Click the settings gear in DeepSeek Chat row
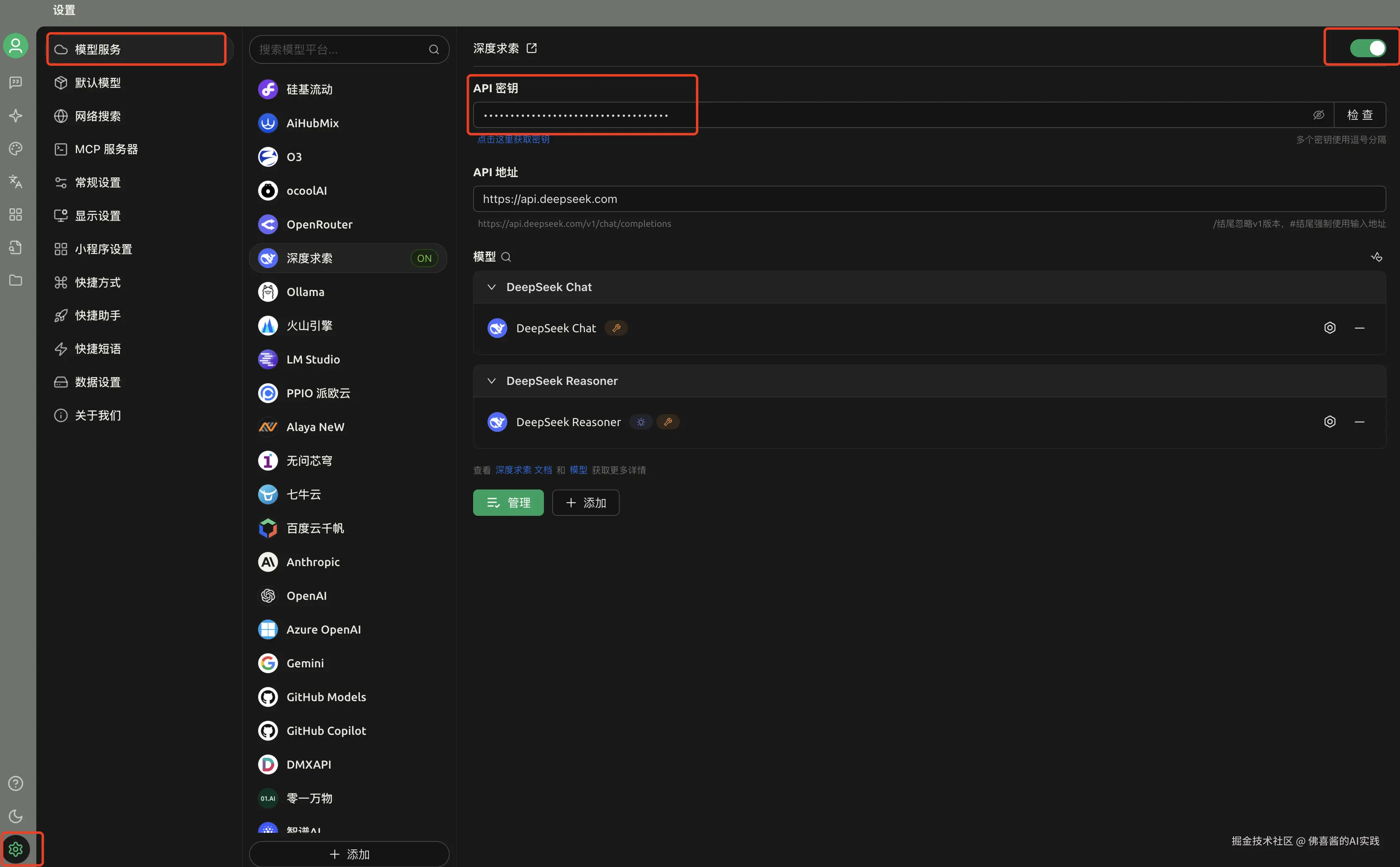Image resolution: width=1400 pixels, height=867 pixels. tap(1330, 328)
